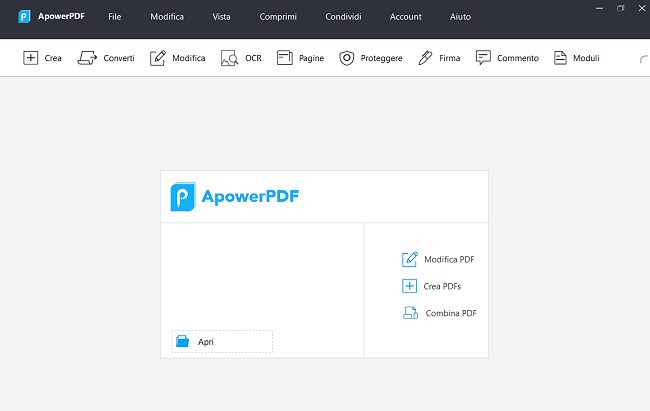Open the Modifica pencil tool in toolbar
Screen dimensions: 650x411
click(x=158, y=58)
